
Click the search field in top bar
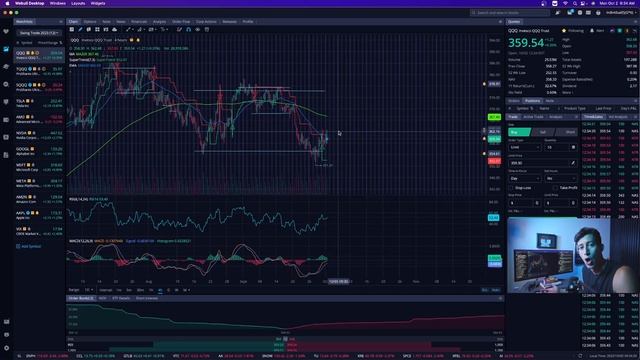(509, 13)
